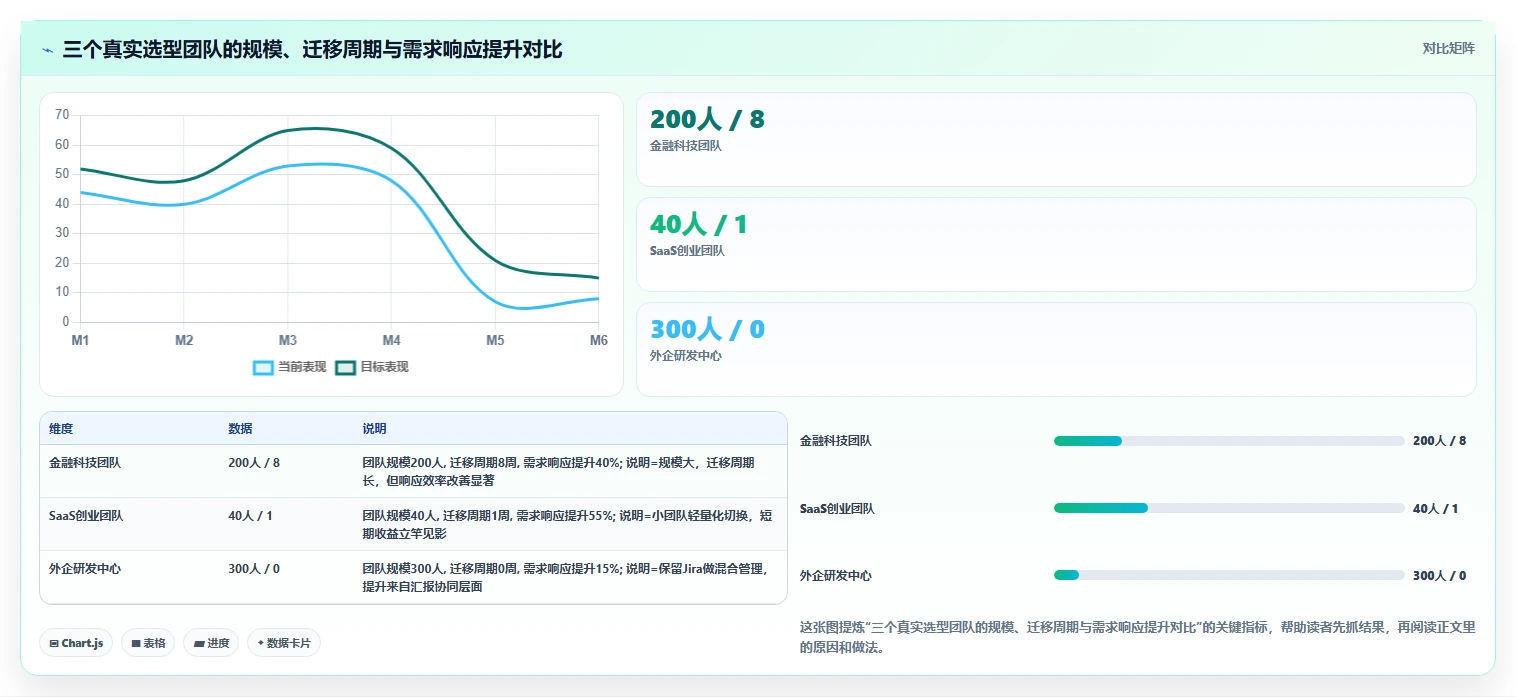Select the 金融科技团队 table row cell
The height and width of the screenshot is (697, 1516).
85,463
